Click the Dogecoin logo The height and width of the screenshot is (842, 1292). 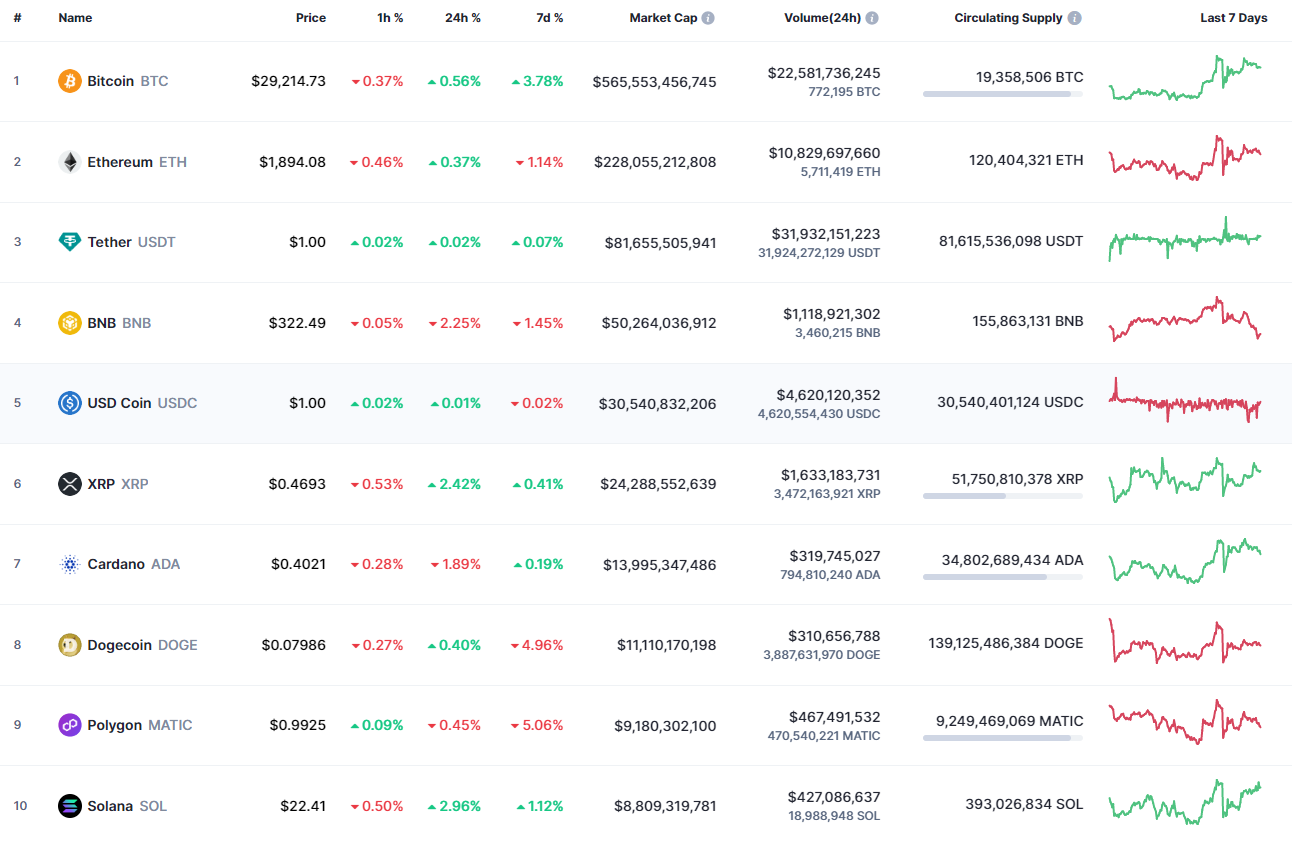tap(68, 644)
